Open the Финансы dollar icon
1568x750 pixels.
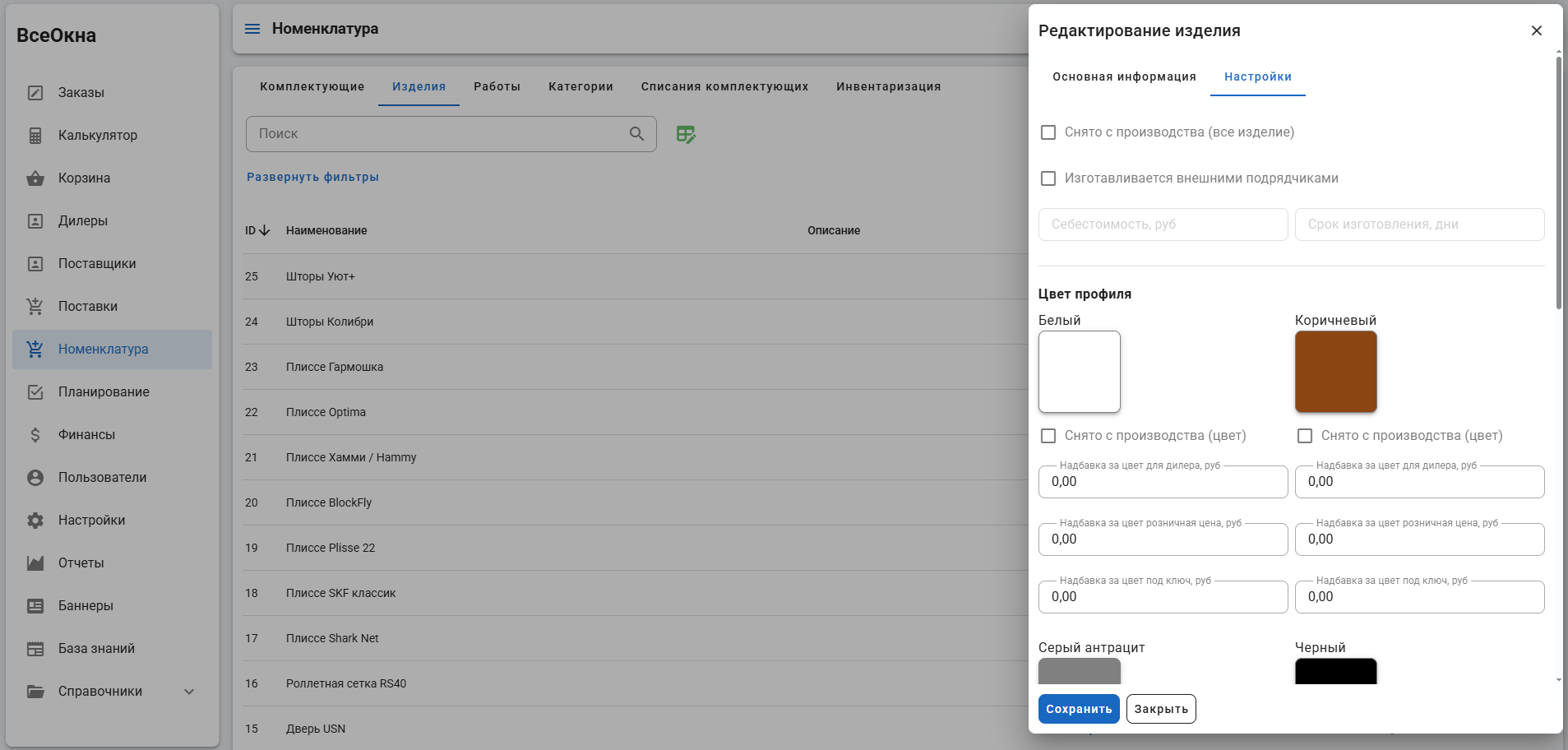(x=35, y=435)
